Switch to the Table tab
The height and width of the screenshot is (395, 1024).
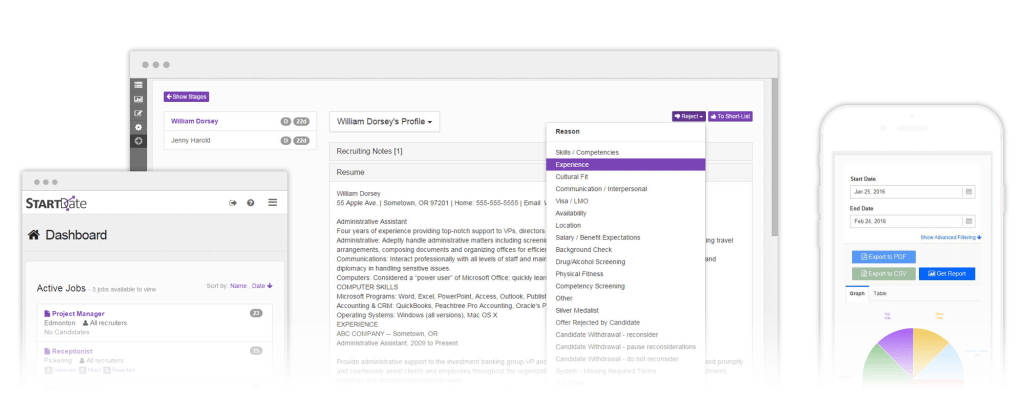pos(880,294)
